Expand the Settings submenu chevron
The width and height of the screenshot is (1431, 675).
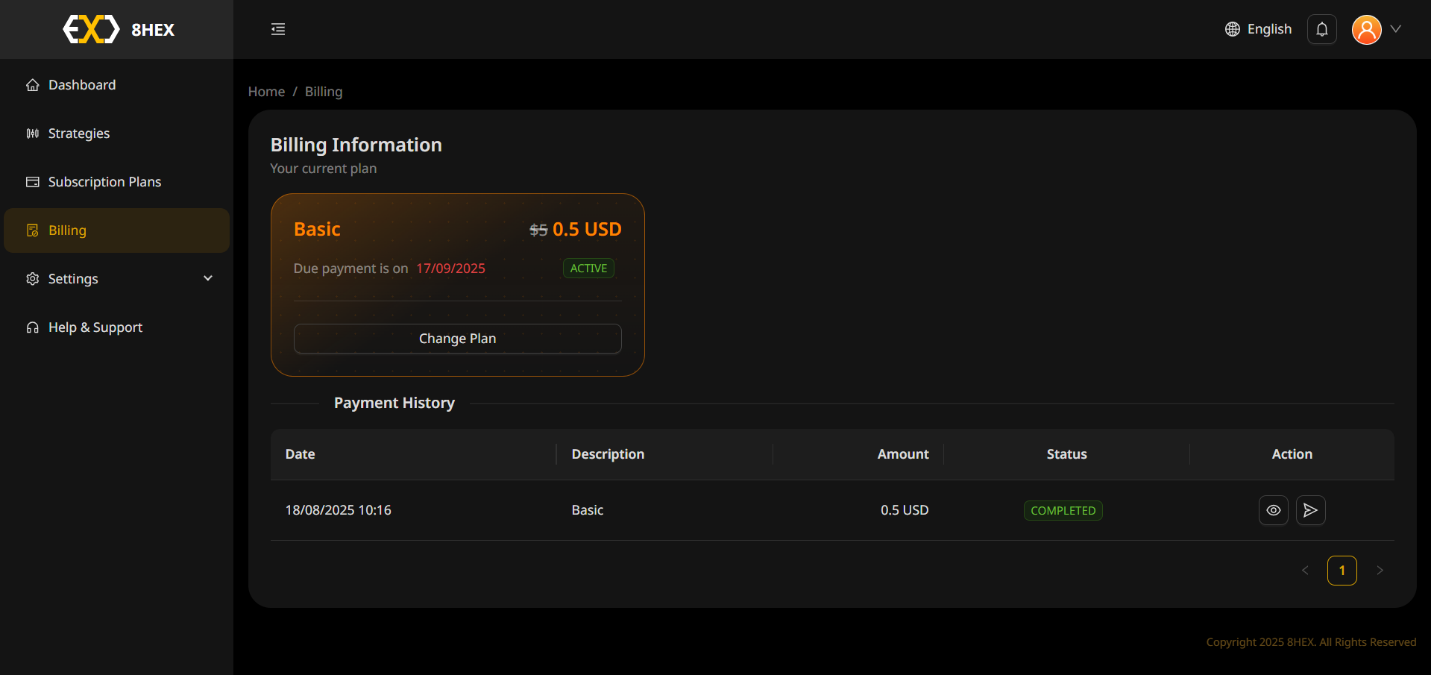coord(208,279)
